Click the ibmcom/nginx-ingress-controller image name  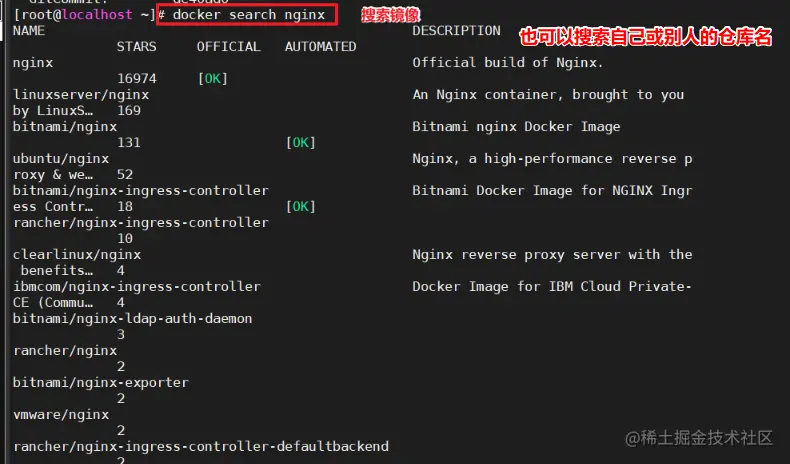pos(137,287)
